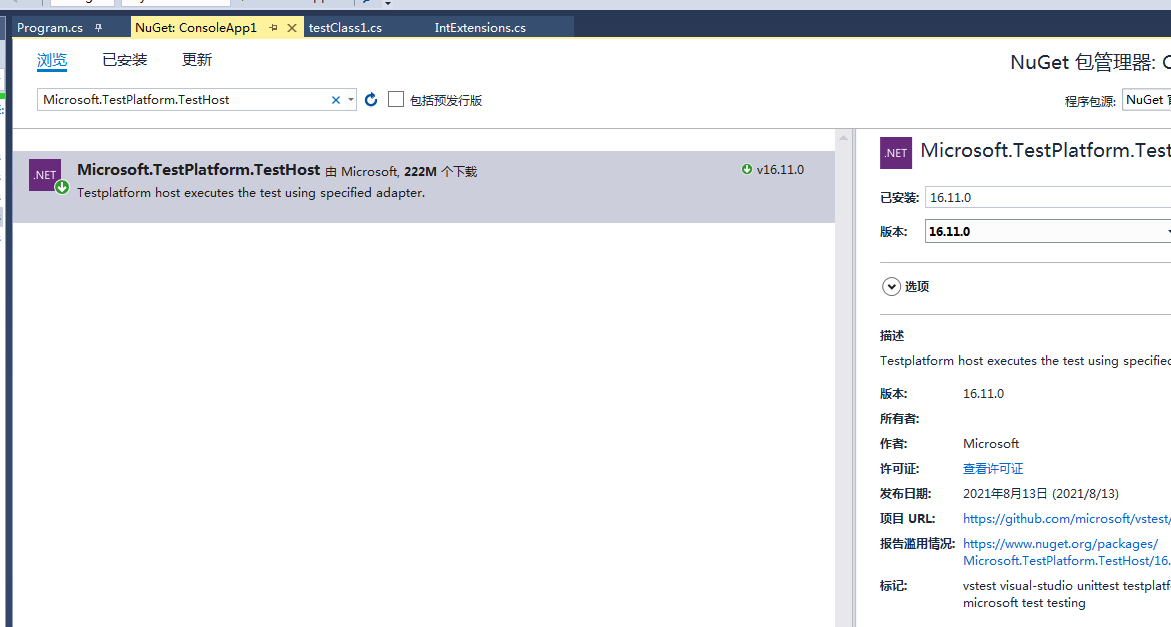
Task: Open the testClass1.cs tab
Action: [345, 28]
